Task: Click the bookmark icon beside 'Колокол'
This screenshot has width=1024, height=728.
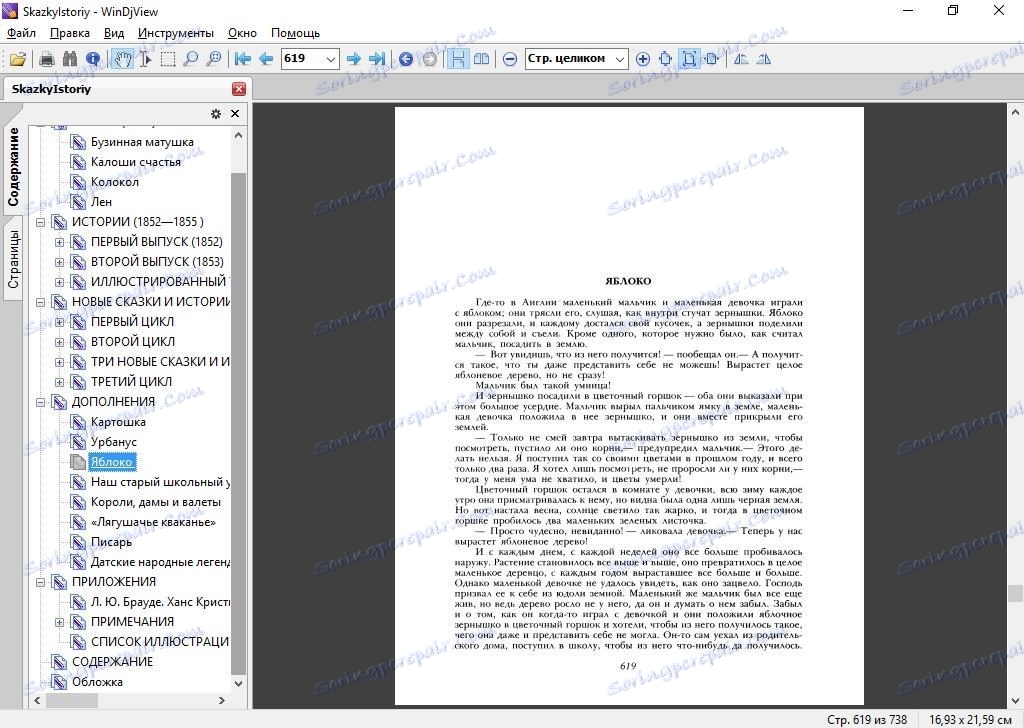Action: tap(78, 182)
